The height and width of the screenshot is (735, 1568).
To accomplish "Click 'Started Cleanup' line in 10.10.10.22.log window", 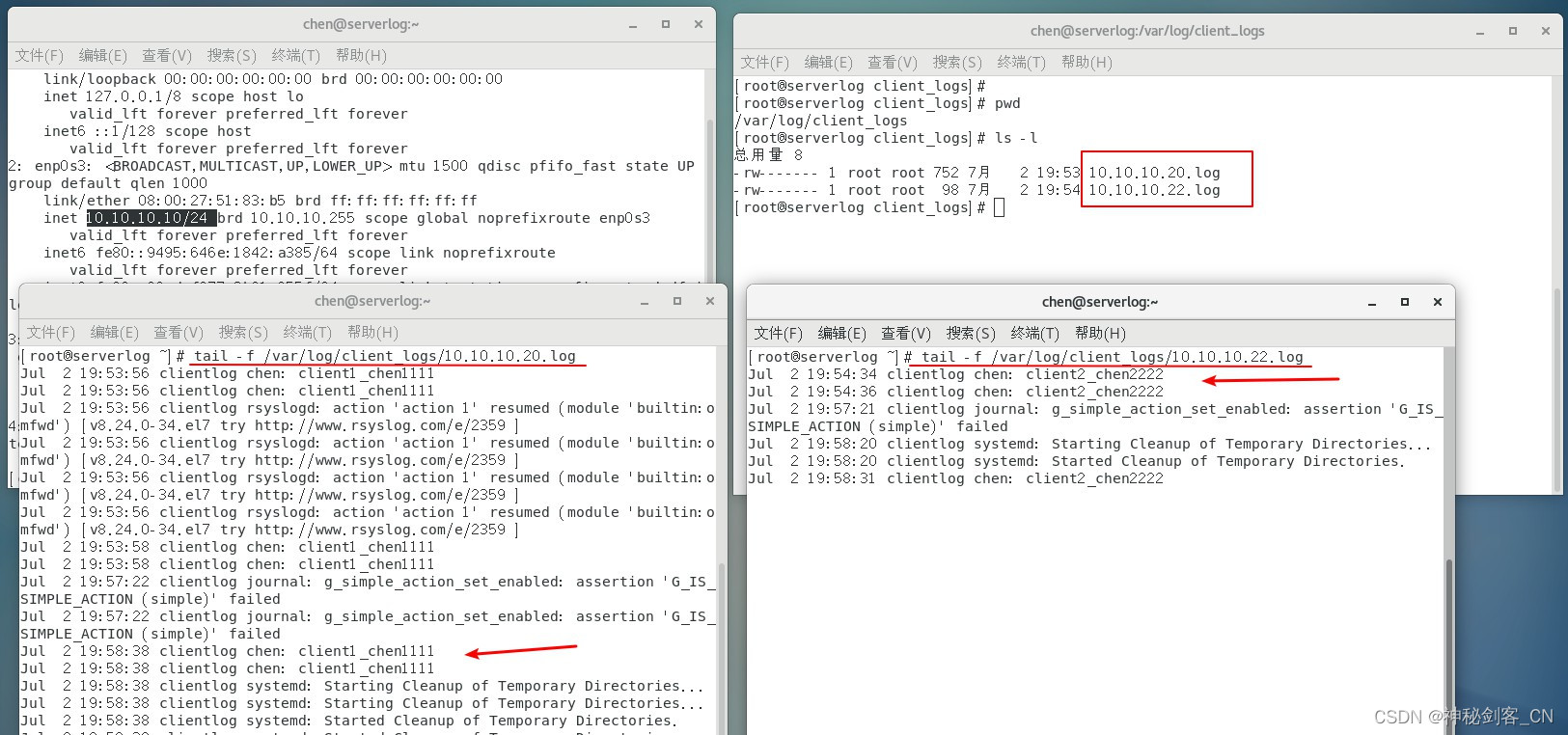I will point(1076,461).
